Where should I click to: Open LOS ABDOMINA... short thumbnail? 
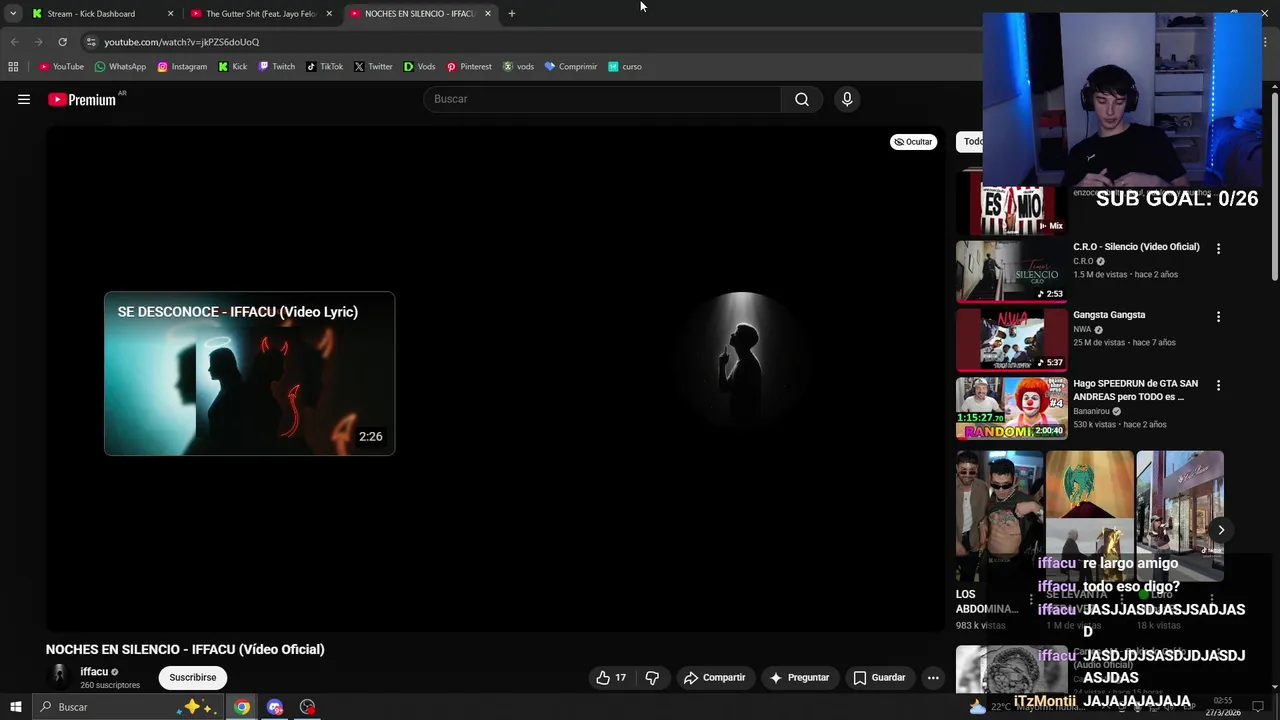coord(999,516)
